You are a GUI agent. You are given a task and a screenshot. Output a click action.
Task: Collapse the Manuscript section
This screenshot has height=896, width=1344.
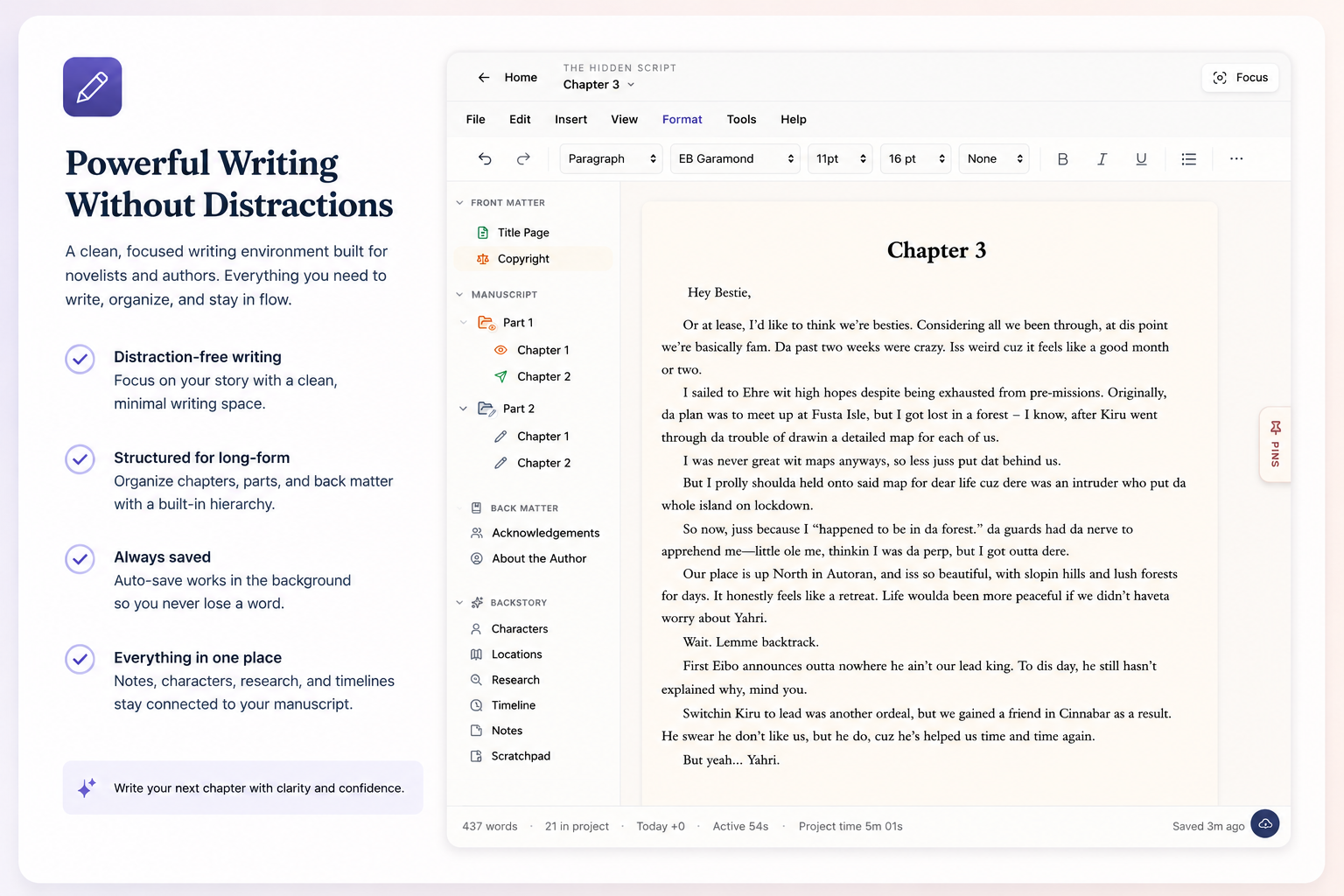(459, 295)
